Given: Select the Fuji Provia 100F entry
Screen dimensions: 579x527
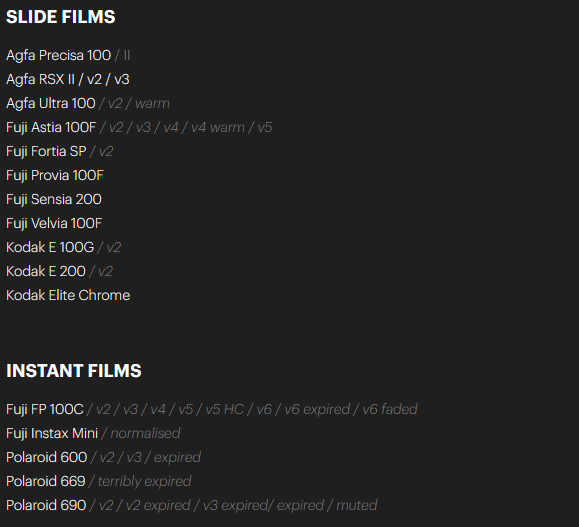Looking at the screenshot, I should pyautogui.click(x=55, y=176).
